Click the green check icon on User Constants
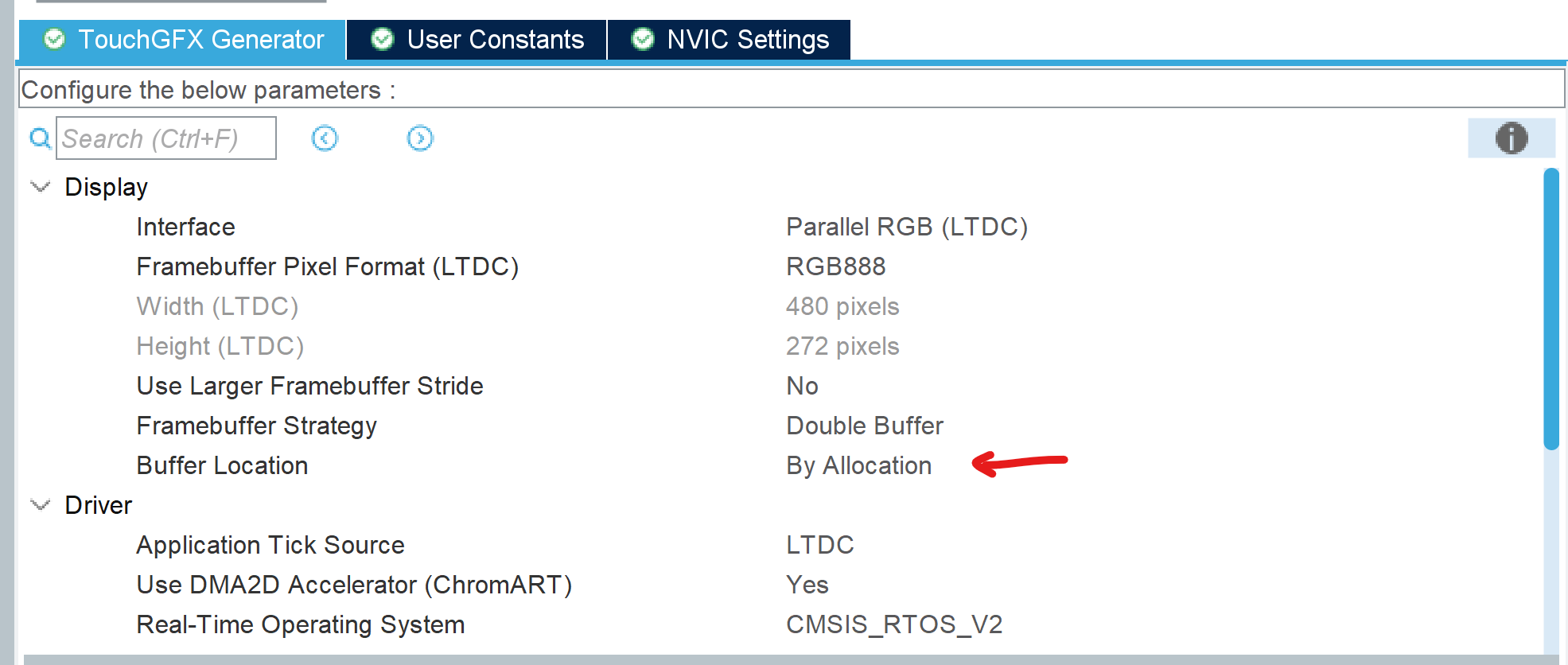1568x665 pixels. 382,39
